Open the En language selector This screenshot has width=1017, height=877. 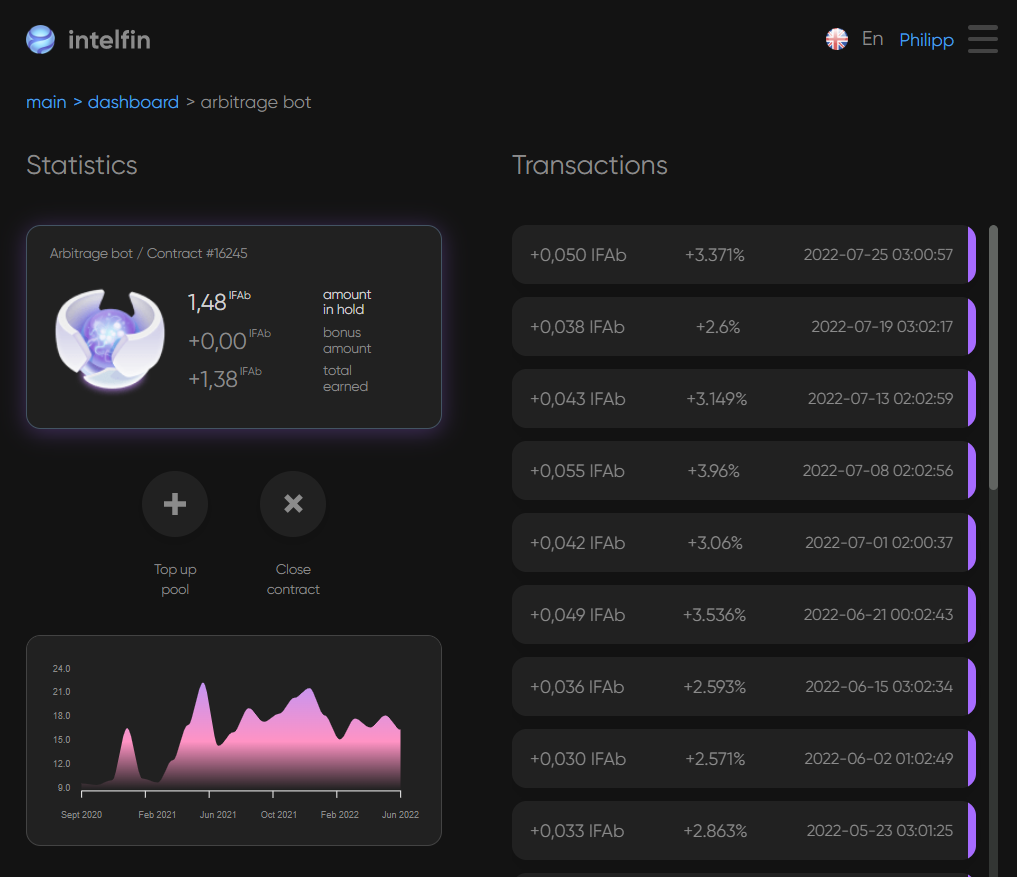click(x=872, y=39)
